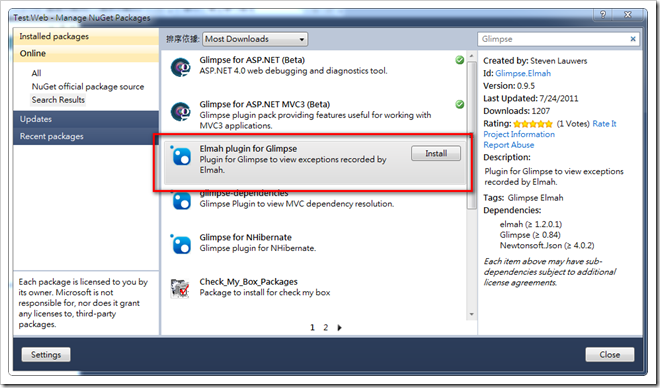The height and width of the screenshot is (388, 660).
Task: Open the Recent packages section
Action: coord(86,136)
